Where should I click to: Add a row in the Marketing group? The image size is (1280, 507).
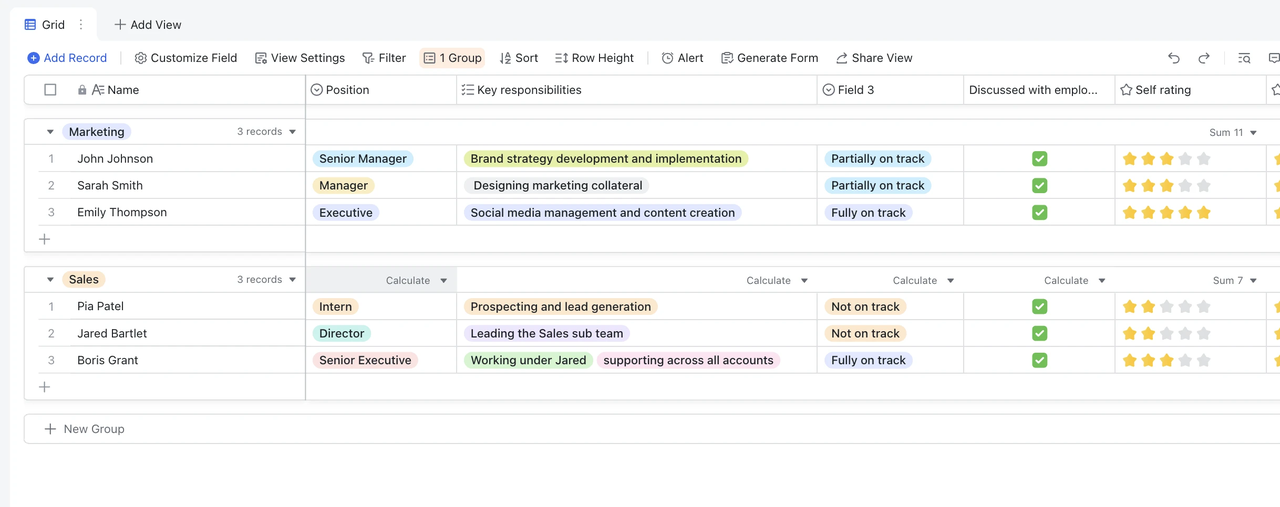click(x=44, y=239)
